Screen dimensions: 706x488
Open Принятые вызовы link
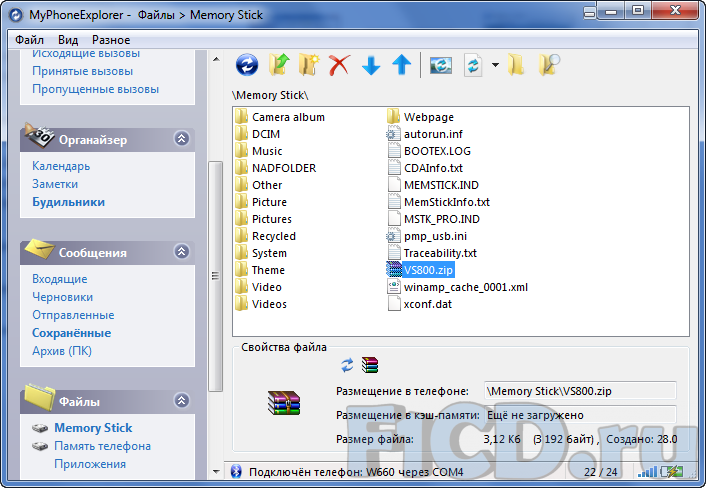coord(82,71)
